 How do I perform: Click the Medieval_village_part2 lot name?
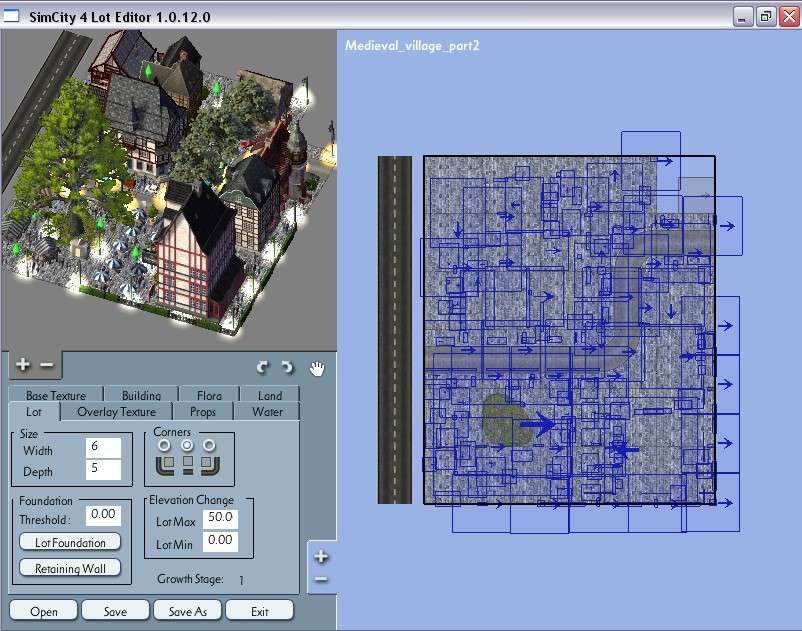point(412,46)
